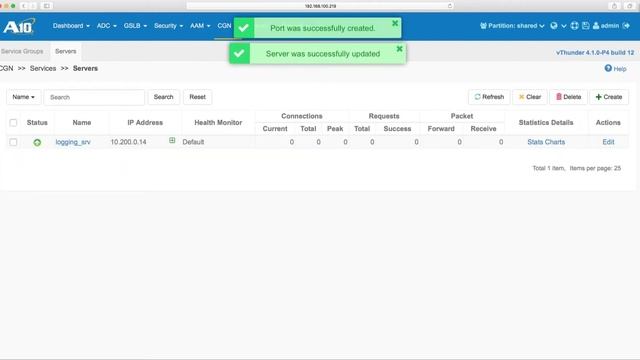This screenshot has width=640, height=360.
Task: Toggle the select-all header checkbox
Action: [x=13, y=123]
